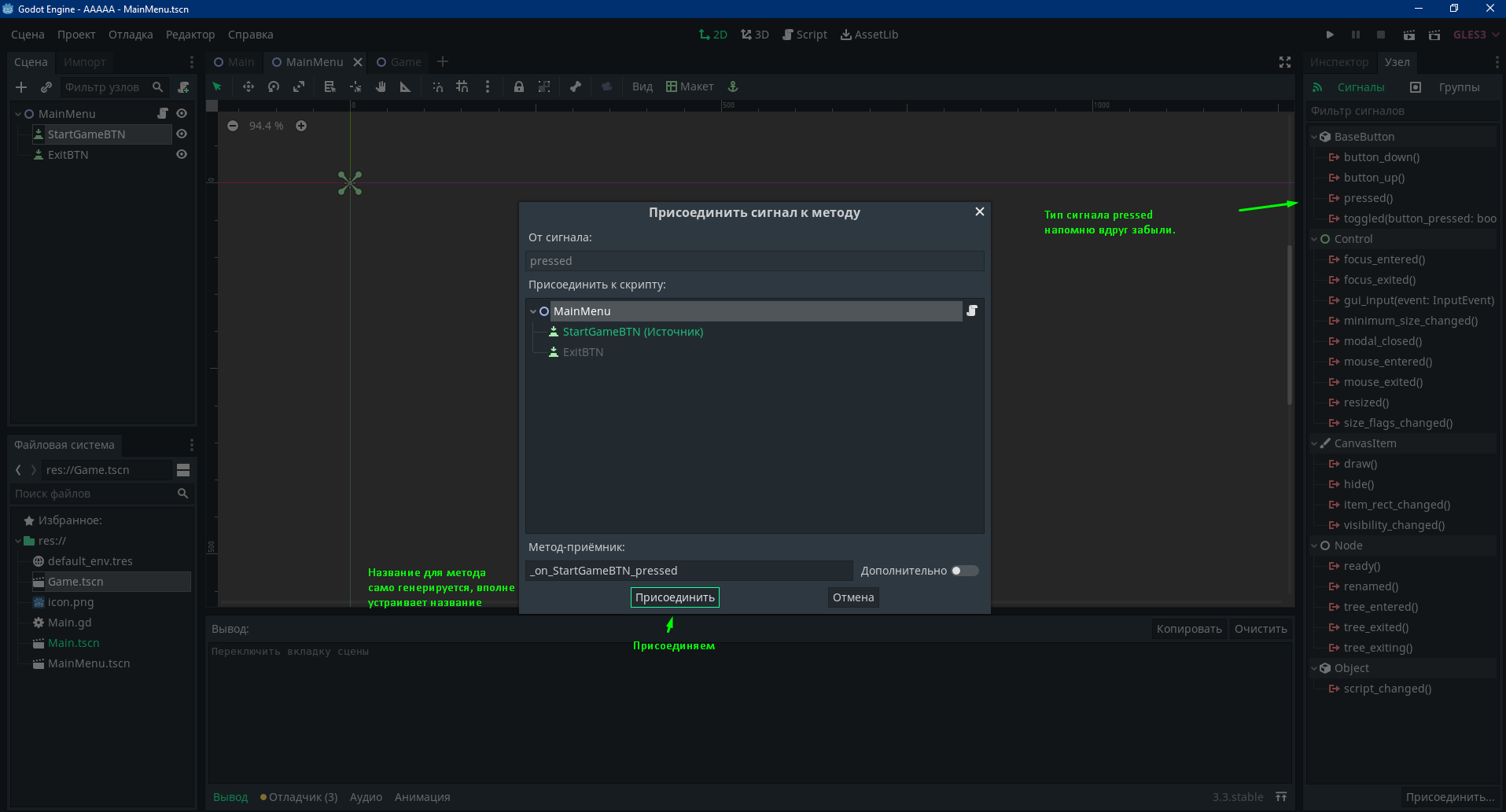1506x812 pixels.
Task: Click the anchor preset icon
Action: click(733, 86)
